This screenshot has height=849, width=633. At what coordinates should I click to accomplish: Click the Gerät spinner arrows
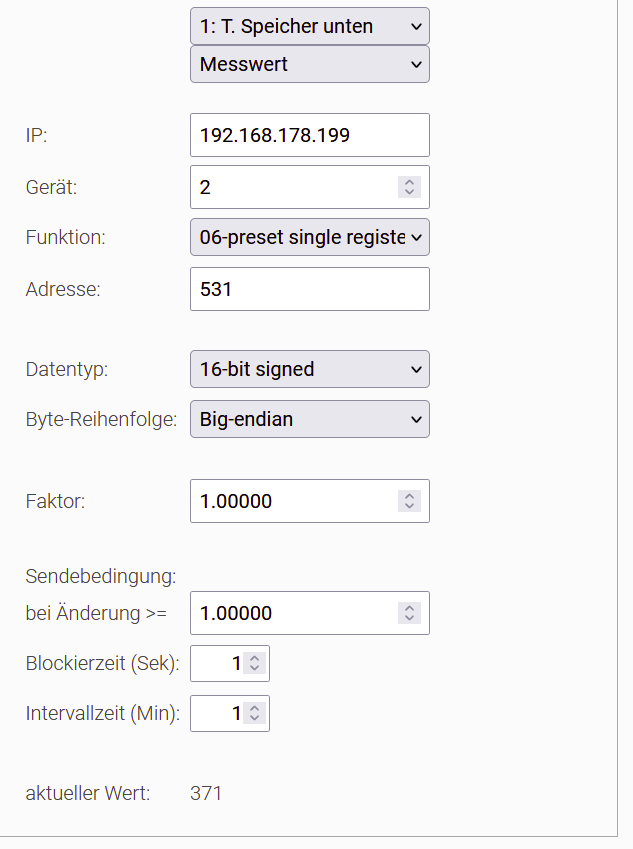tap(408, 187)
